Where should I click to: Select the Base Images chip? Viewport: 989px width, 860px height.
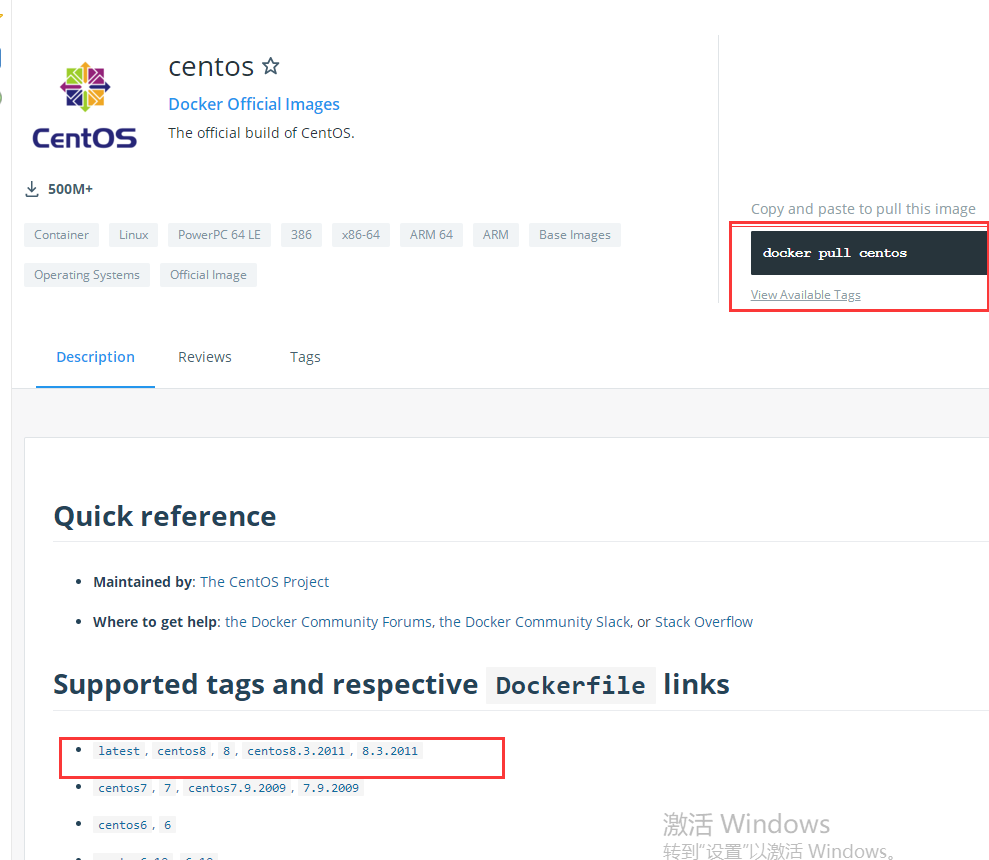pos(575,235)
